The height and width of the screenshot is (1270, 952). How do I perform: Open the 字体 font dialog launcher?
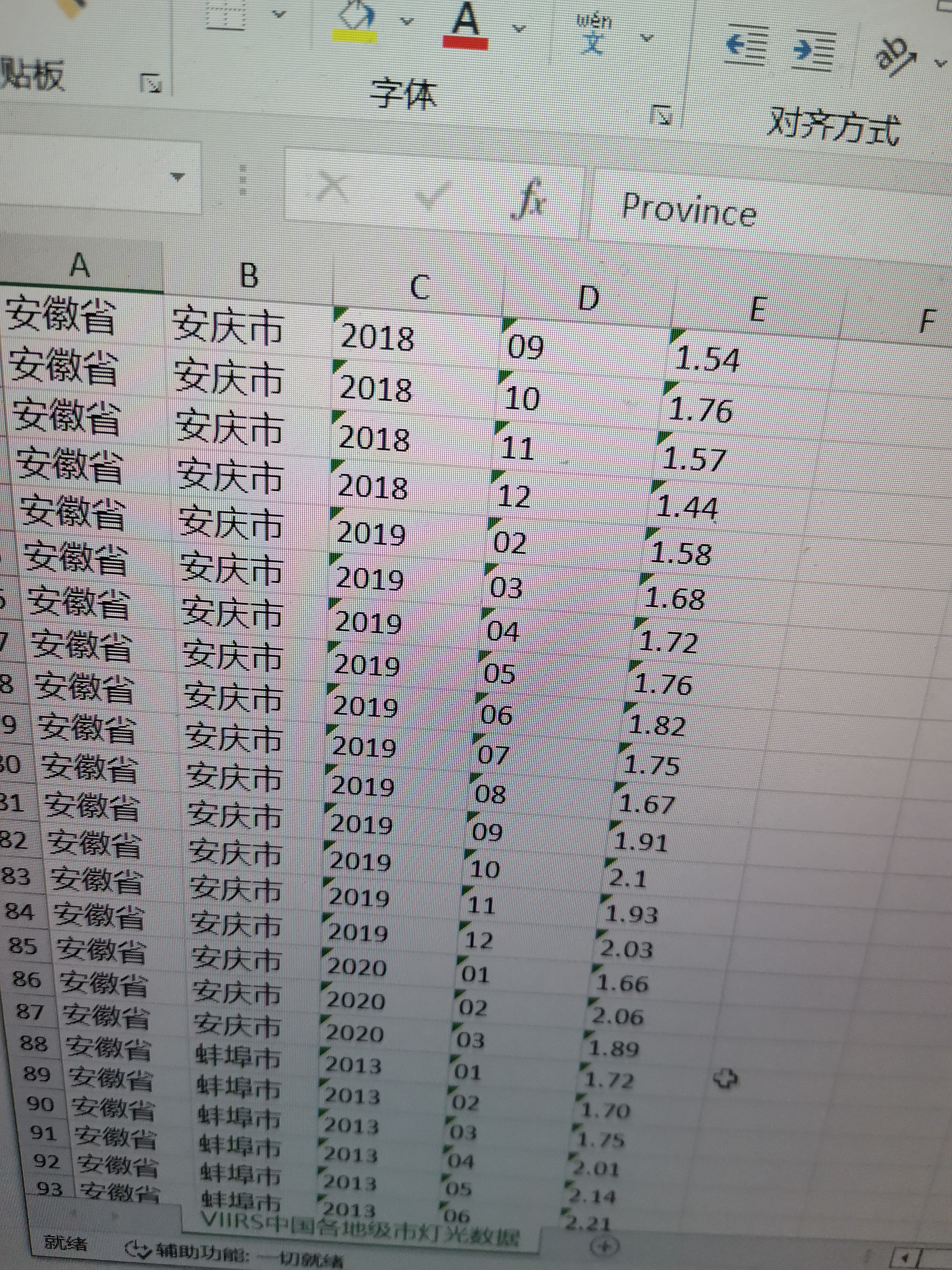pyautogui.click(x=661, y=115)
